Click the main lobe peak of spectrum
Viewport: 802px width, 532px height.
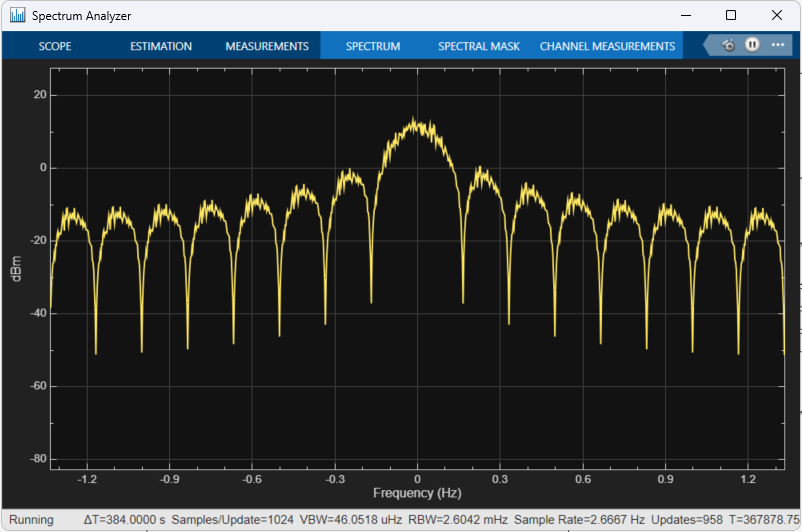pos(414,119)
